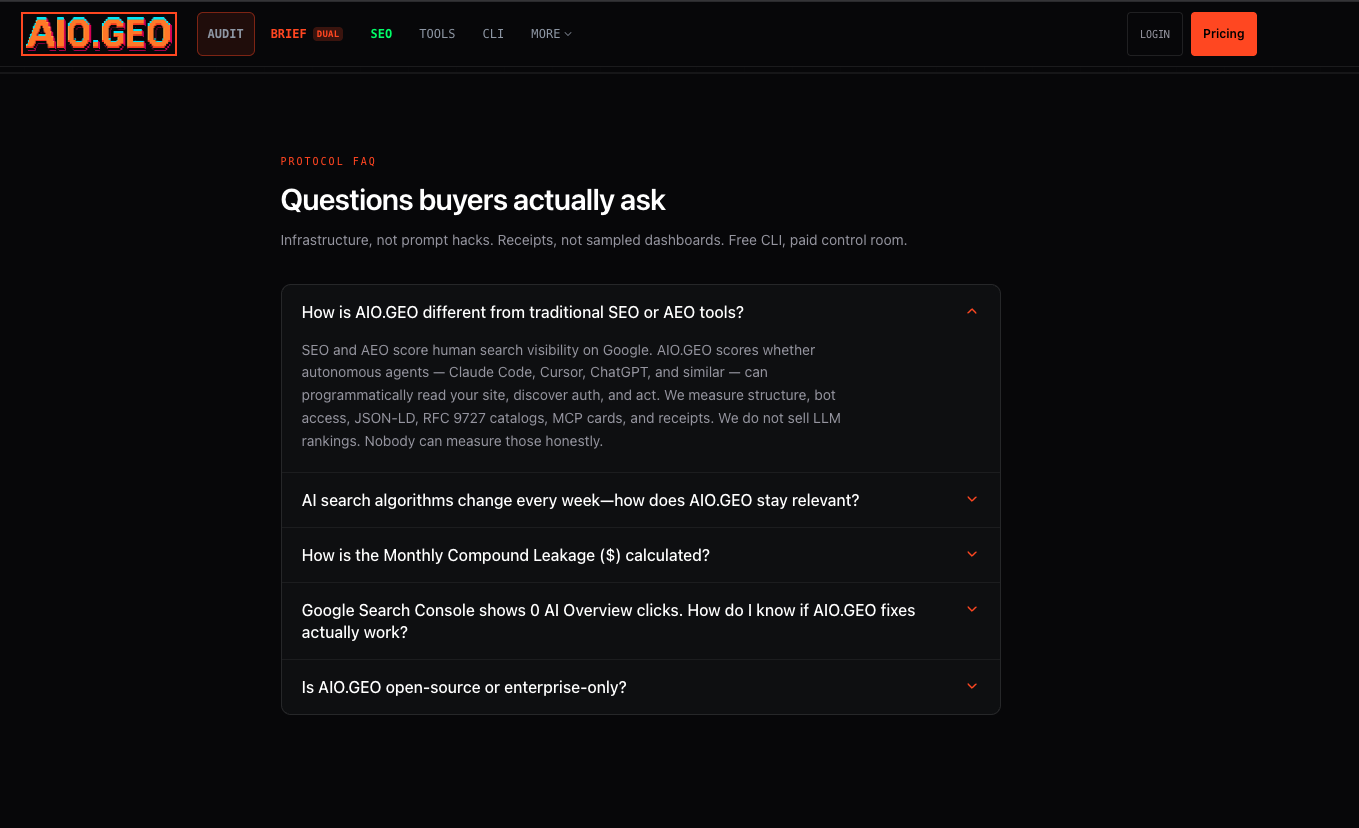Screen dimensions: 1359x828
Task: Go to the BRIEF nav item
Action: [x=306, y=34]
